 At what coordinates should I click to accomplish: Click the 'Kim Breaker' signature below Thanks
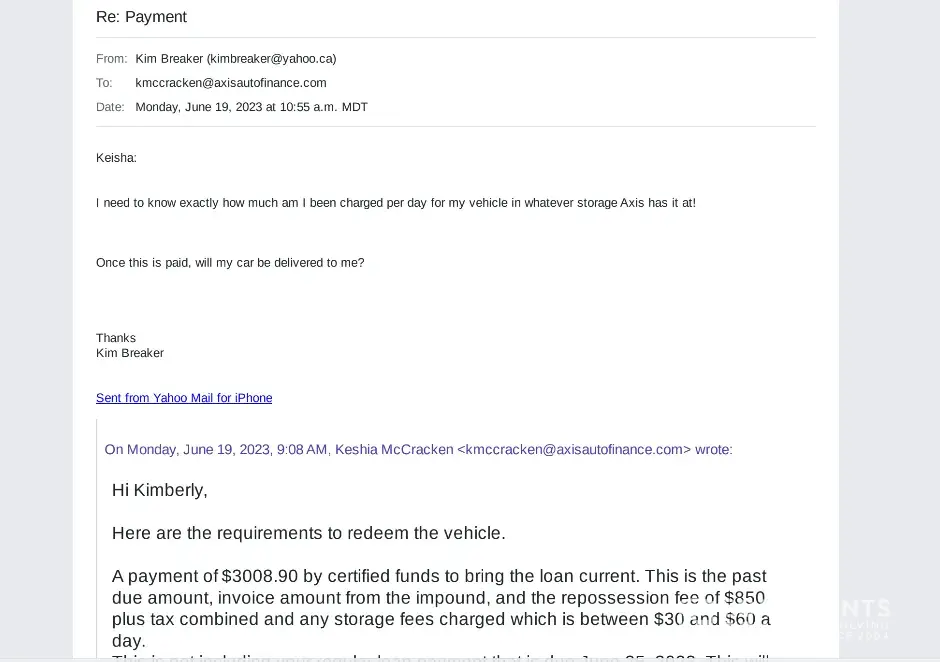coord(130,353)
